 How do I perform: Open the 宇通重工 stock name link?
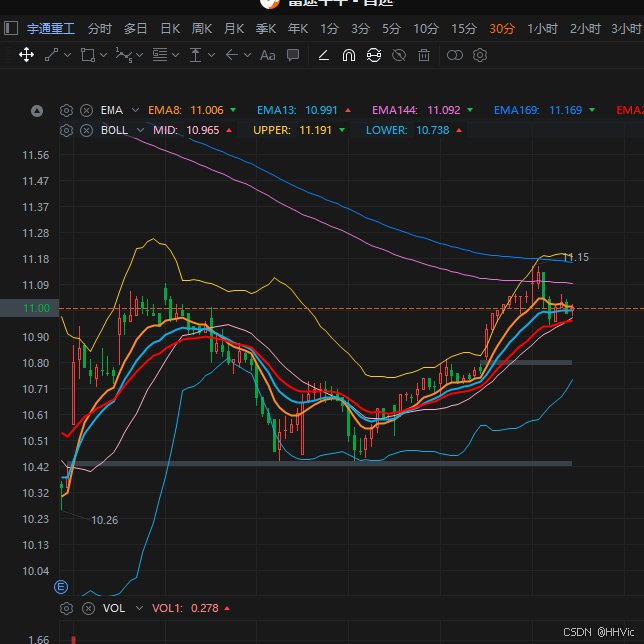(51, 29)
